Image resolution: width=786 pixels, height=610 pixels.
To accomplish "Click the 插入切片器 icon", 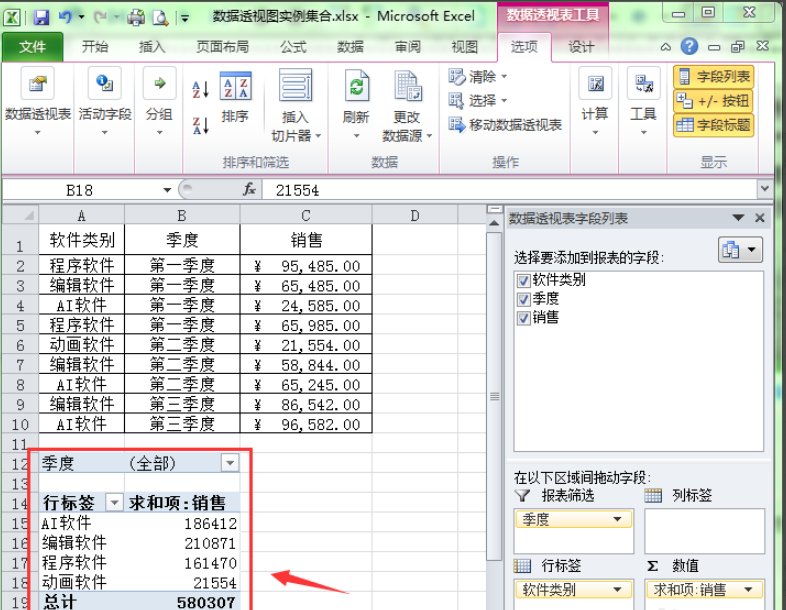I will click(296, 85).
